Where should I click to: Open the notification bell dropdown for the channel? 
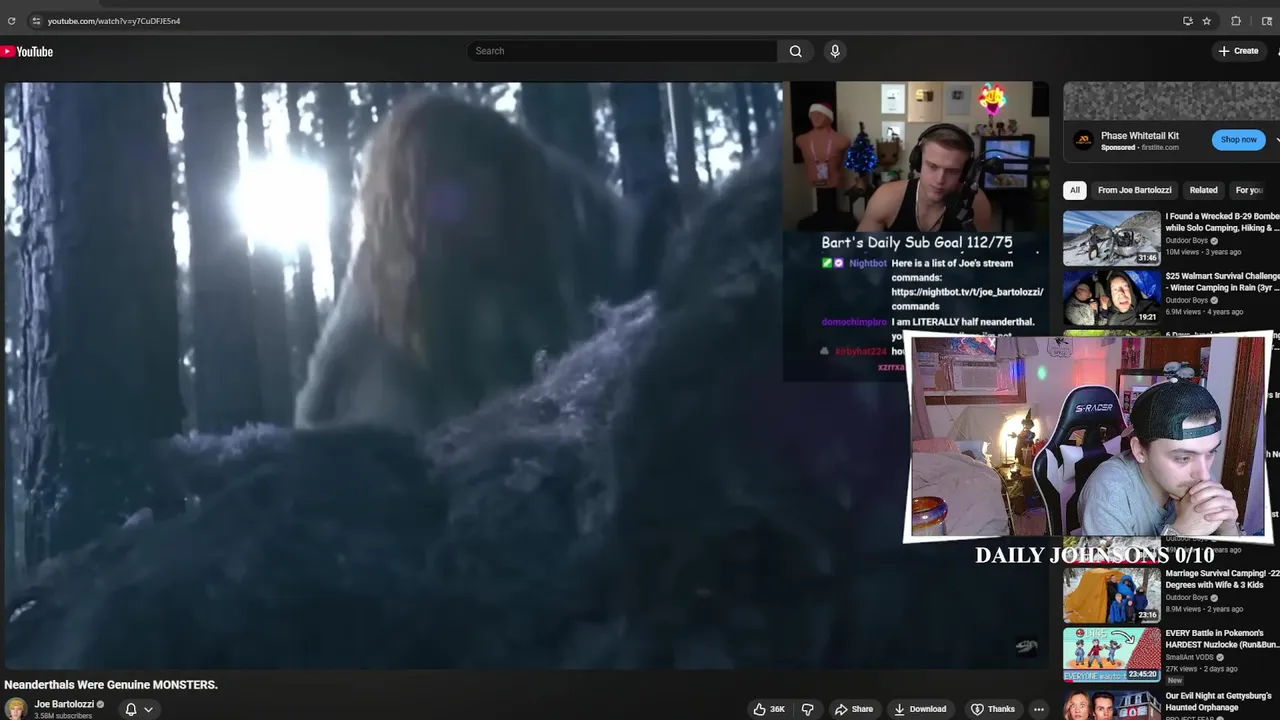[138, 709]
